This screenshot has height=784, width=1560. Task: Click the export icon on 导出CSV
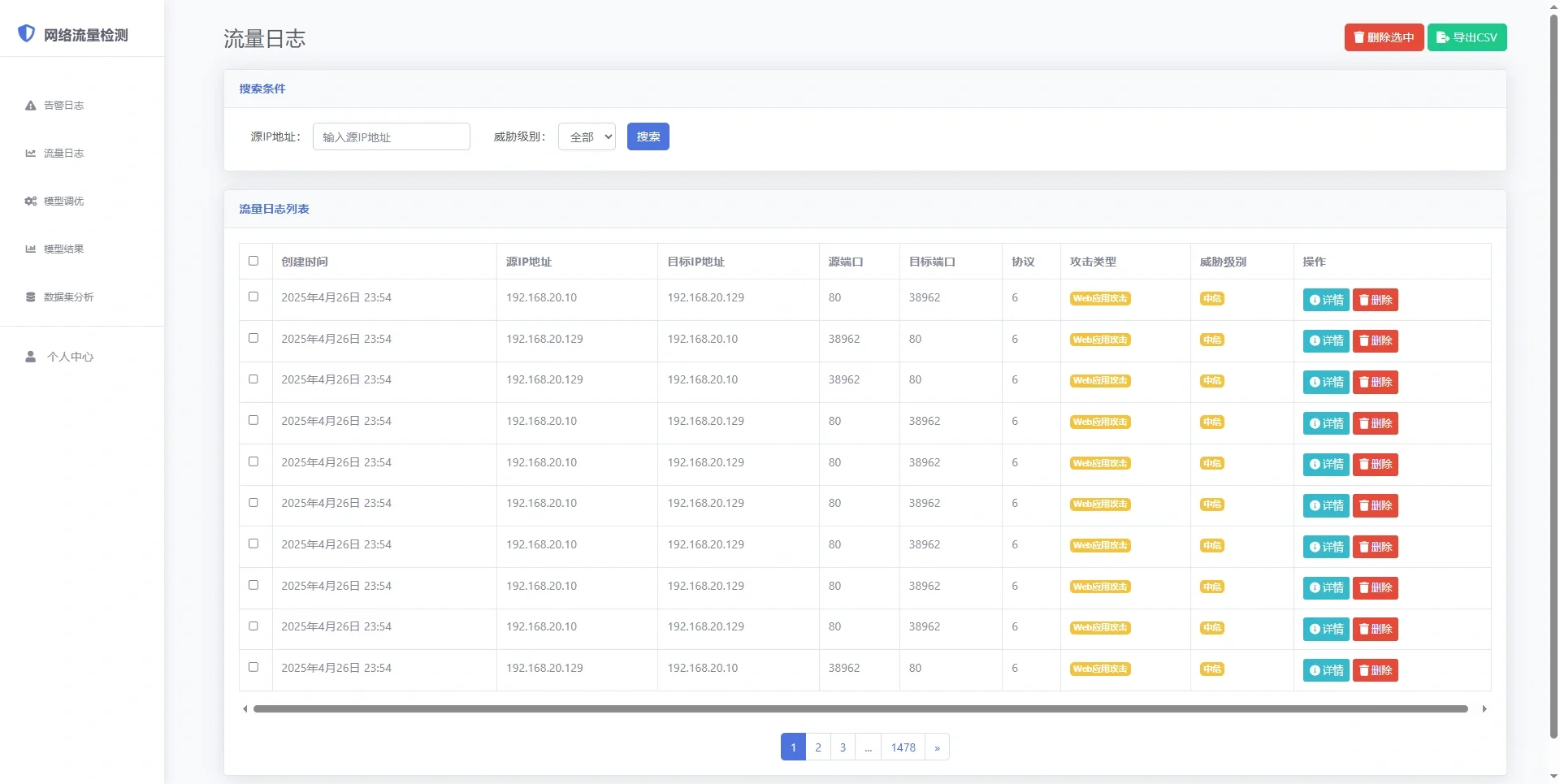coord(1443,37)
